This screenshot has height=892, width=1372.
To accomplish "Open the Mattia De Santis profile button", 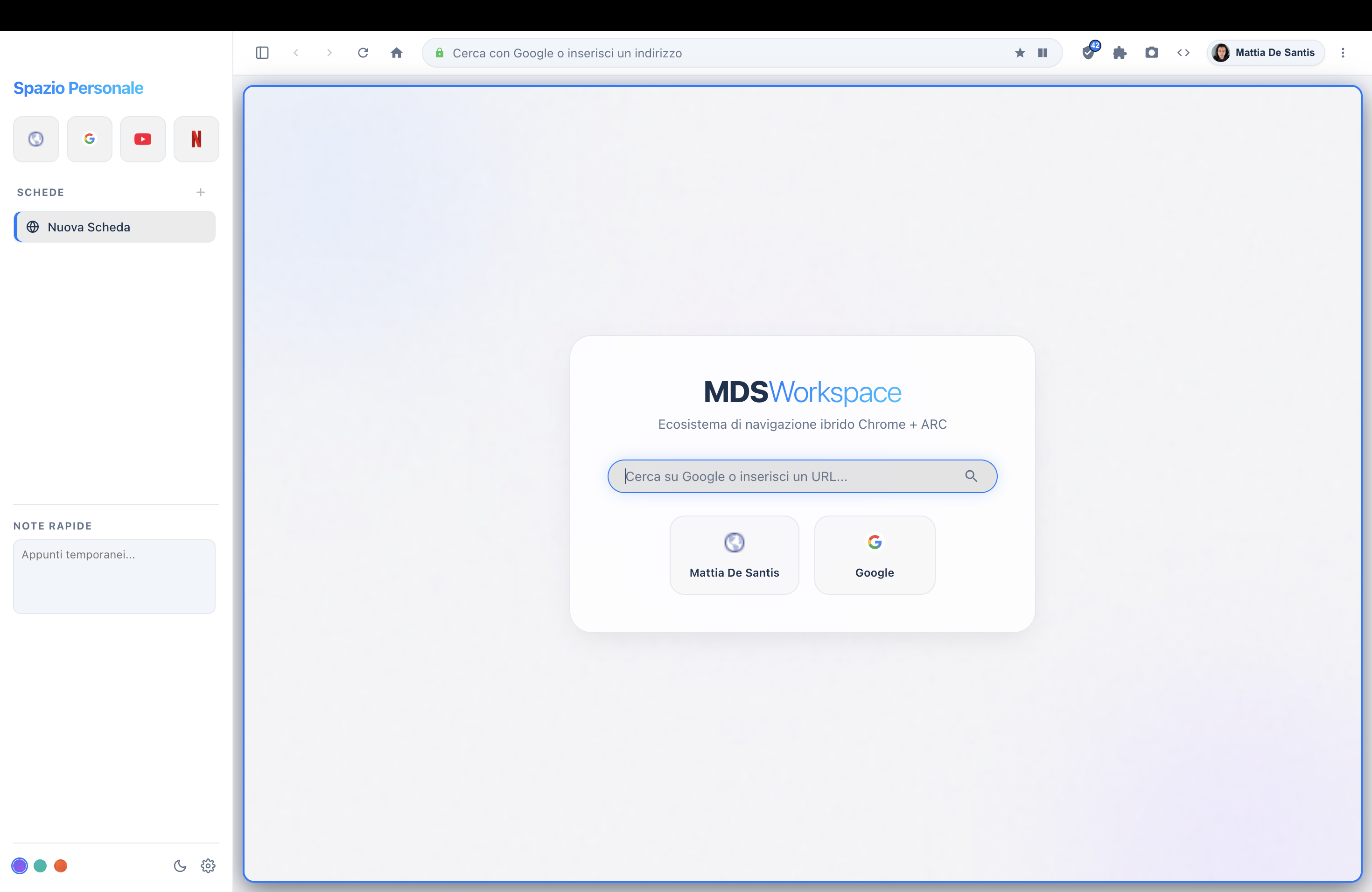I will point(1265,52).
